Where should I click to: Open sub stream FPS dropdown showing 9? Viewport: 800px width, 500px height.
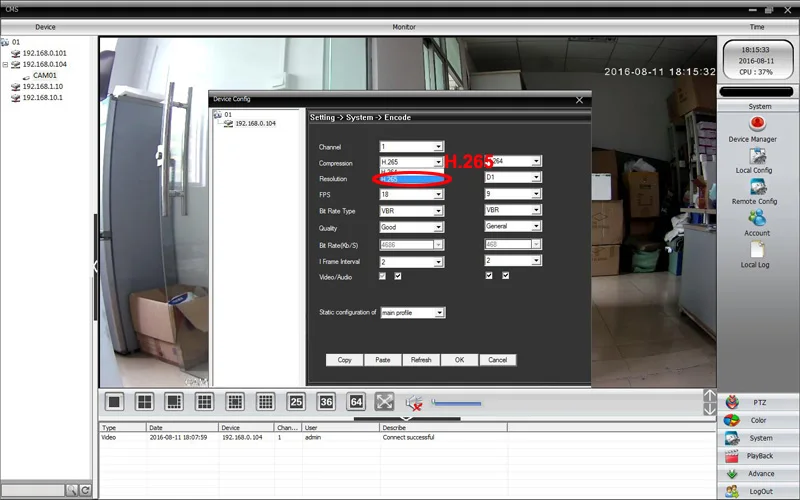pyautogui.click(x=513, y=194)
